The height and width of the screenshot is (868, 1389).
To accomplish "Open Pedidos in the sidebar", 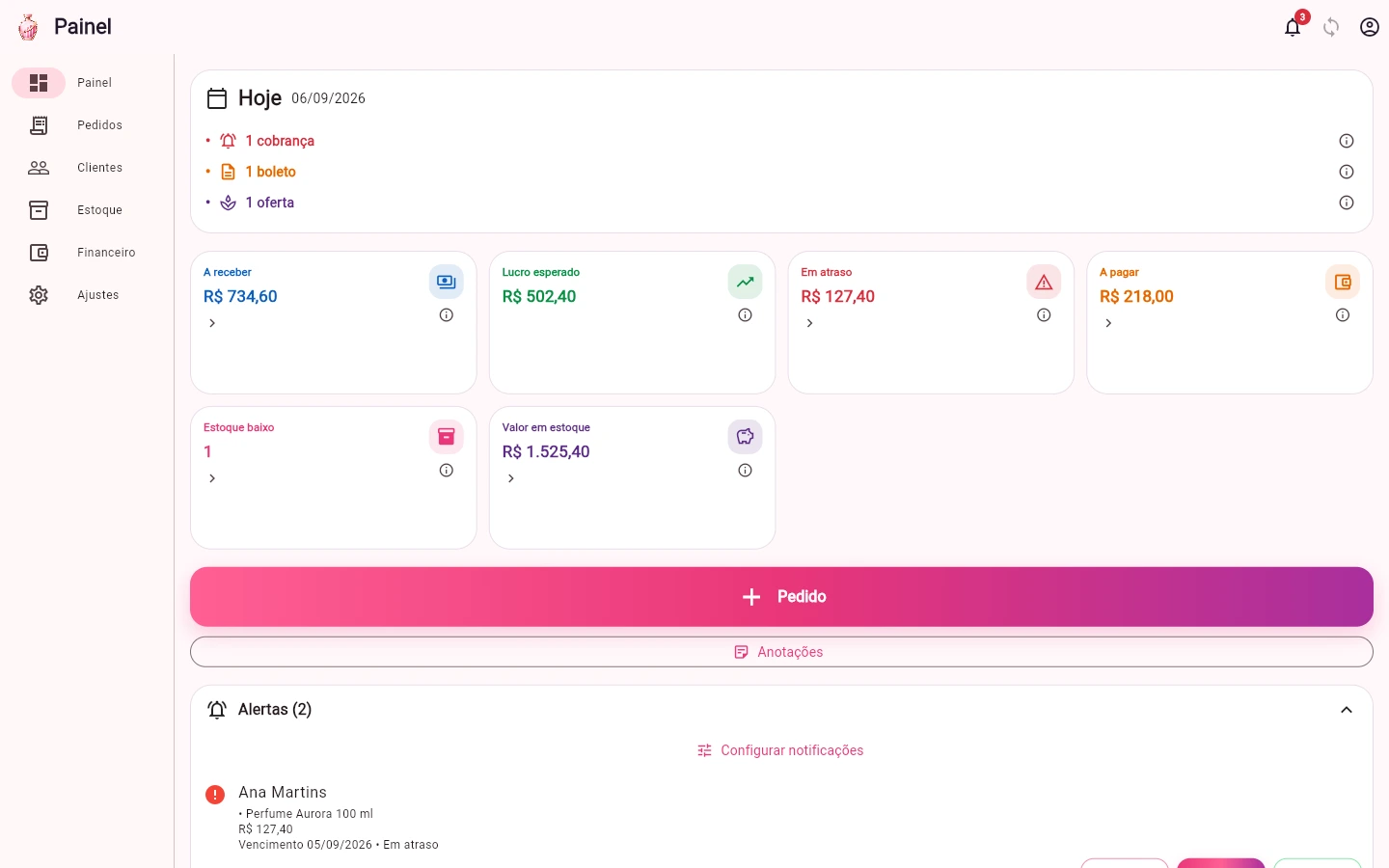I will click(x=87, y=125).
